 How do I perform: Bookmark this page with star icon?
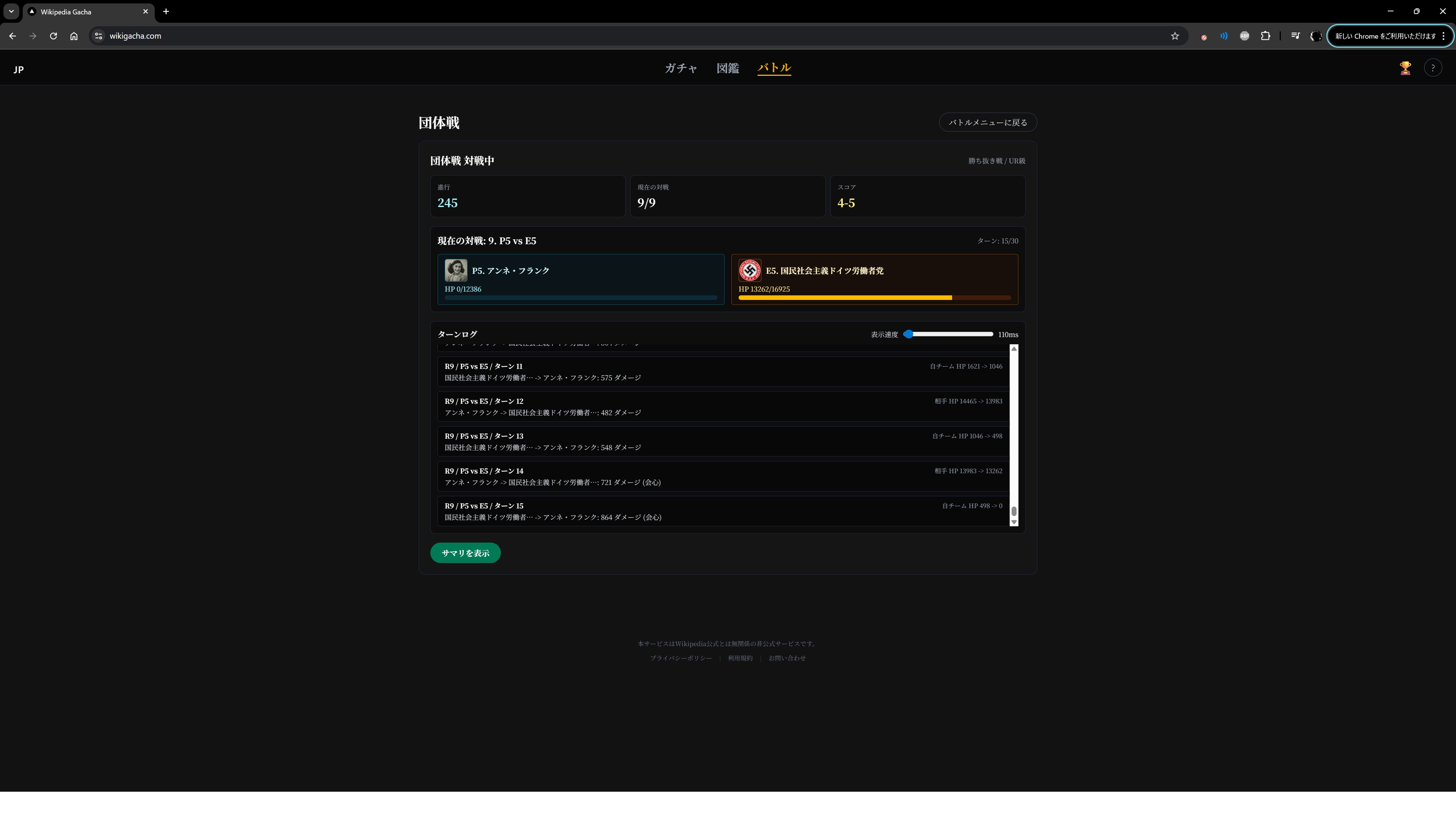[1175, 36]
